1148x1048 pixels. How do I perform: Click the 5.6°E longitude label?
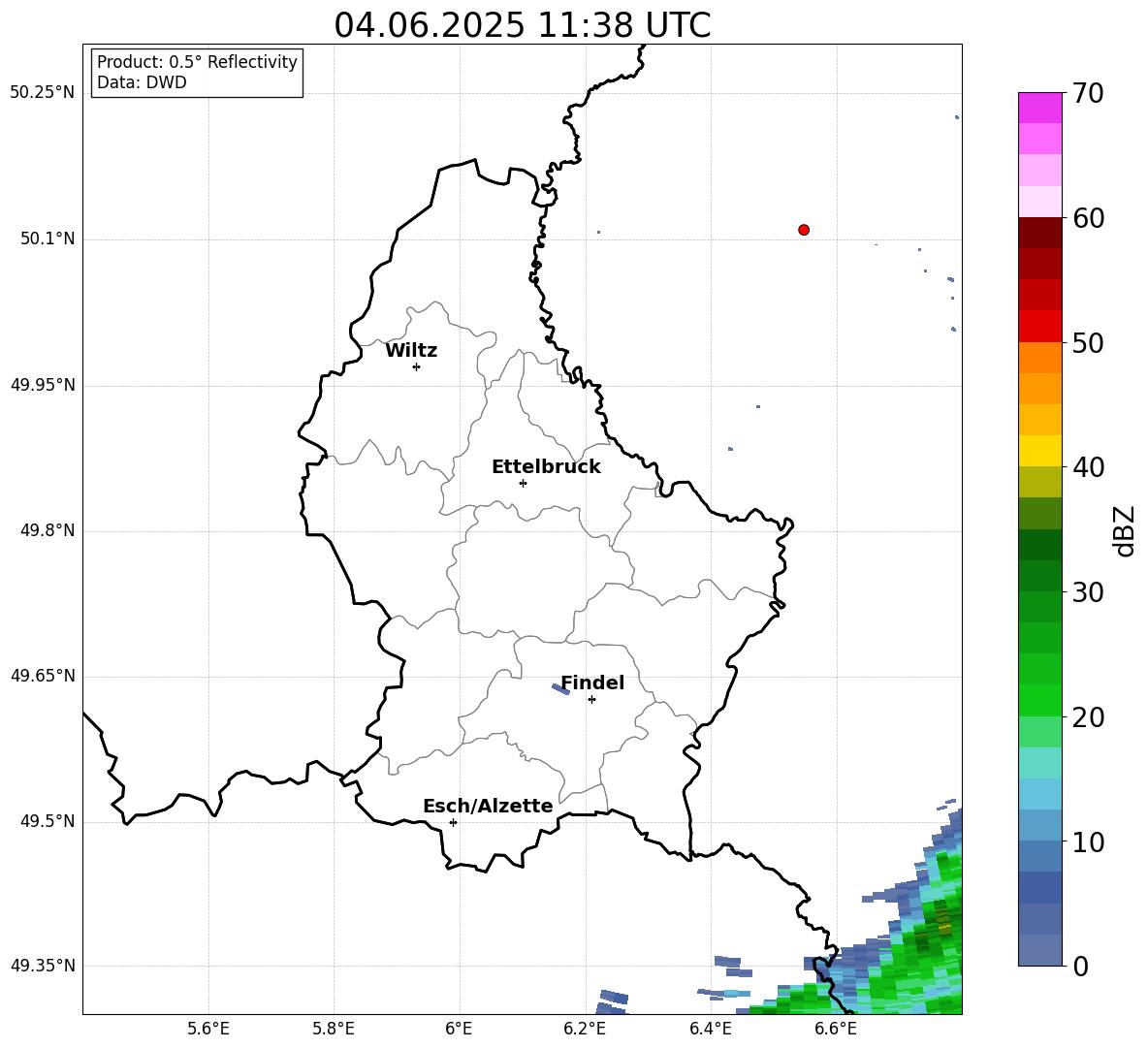click(x=208, y=1029)
